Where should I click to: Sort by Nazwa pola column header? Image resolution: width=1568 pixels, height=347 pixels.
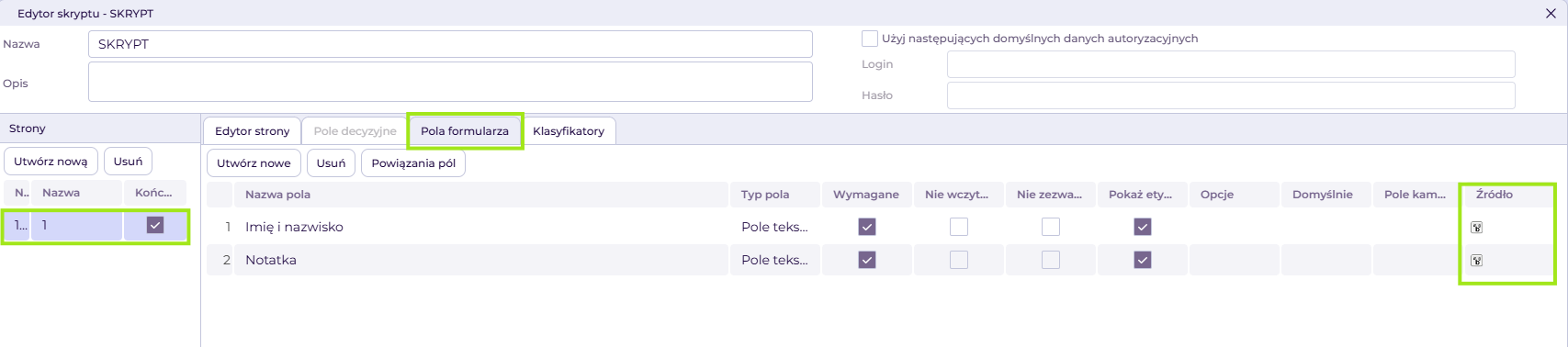point(277,195)
